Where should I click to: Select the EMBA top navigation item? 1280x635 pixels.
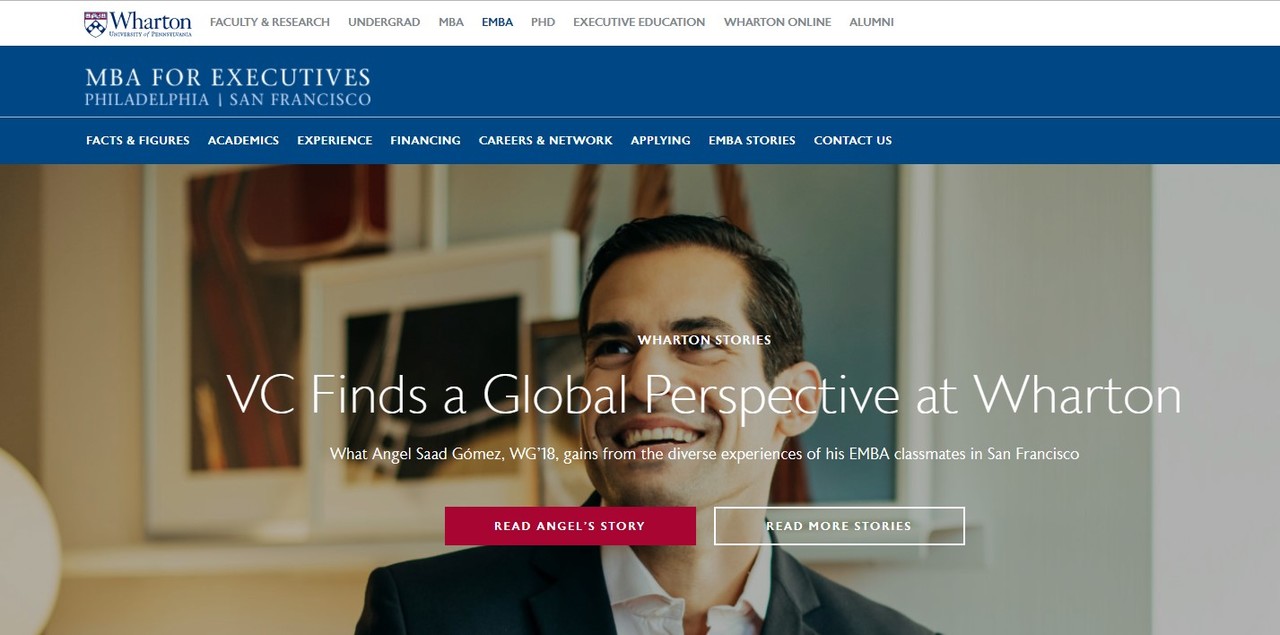[x=497, y=22]
